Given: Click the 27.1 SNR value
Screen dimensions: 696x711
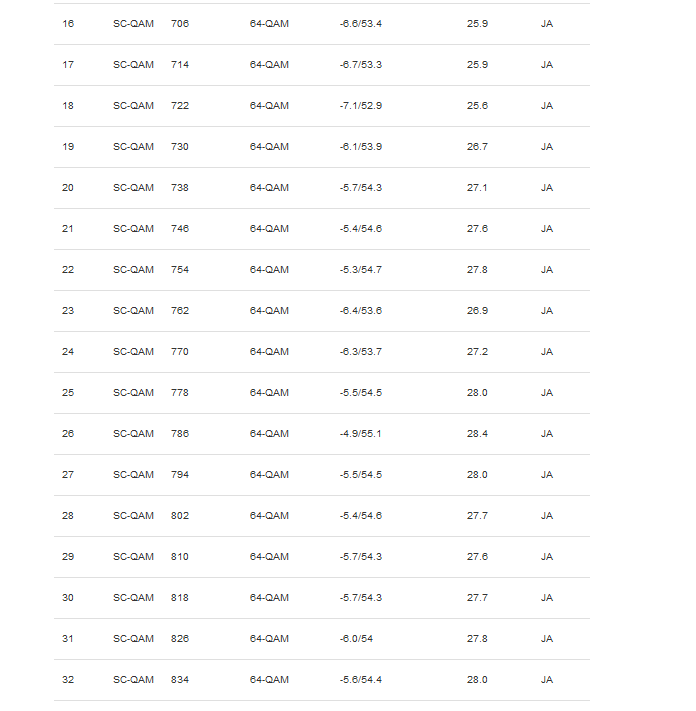Looking at the screenshot, I should pos(477,187).
